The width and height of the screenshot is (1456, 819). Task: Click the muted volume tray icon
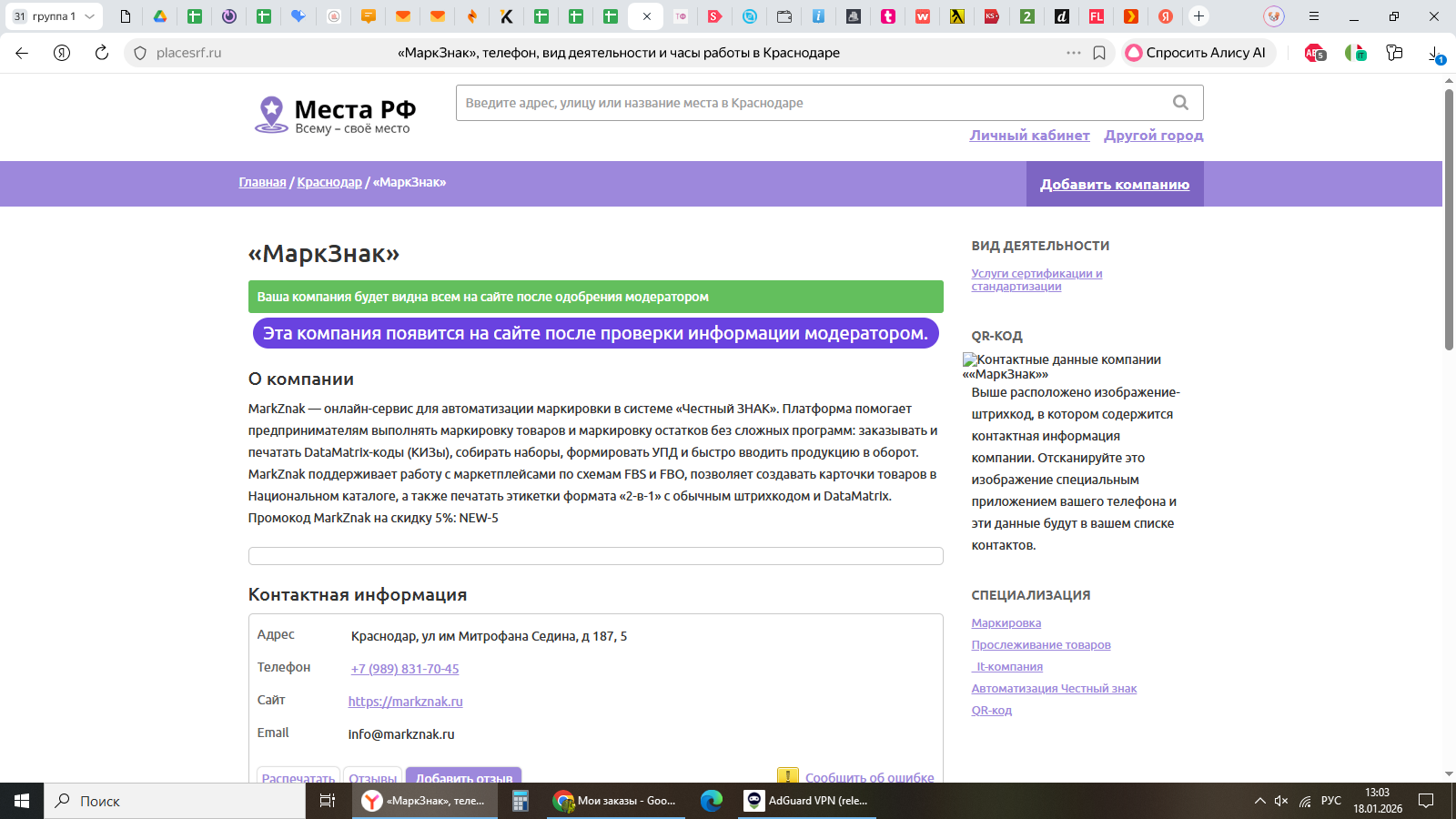1281,801
